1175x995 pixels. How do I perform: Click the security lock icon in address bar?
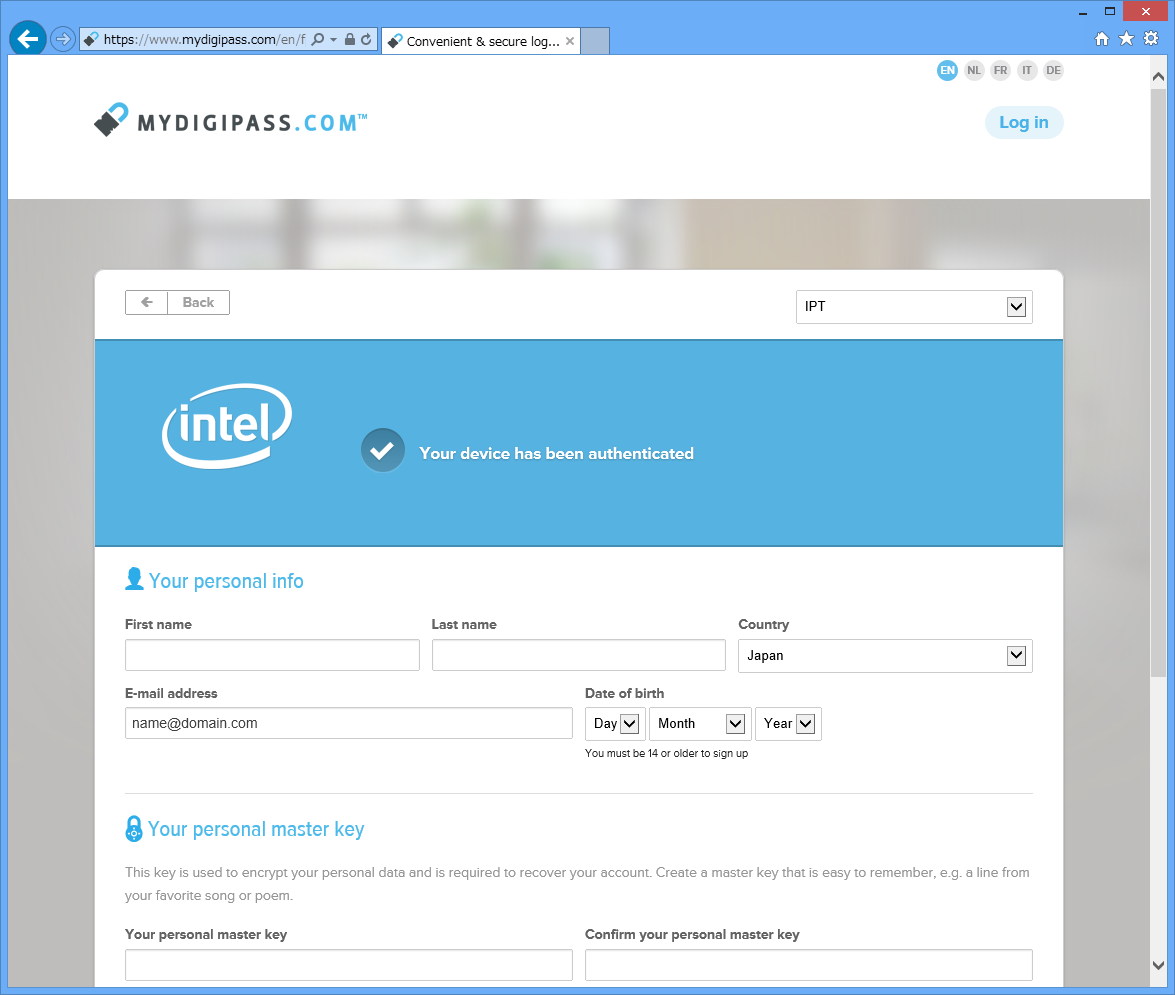point(349,39)
